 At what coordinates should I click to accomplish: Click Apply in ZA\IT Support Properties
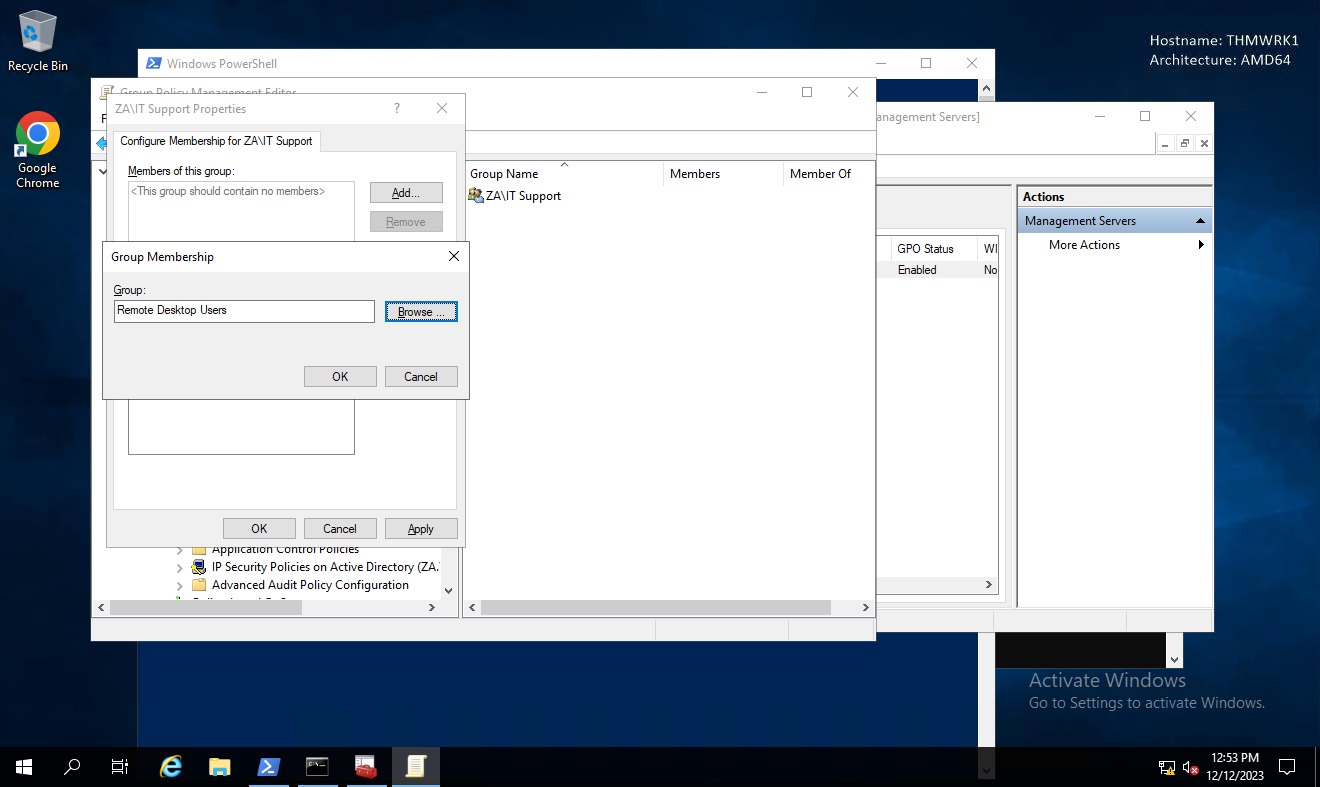(421, 529)
